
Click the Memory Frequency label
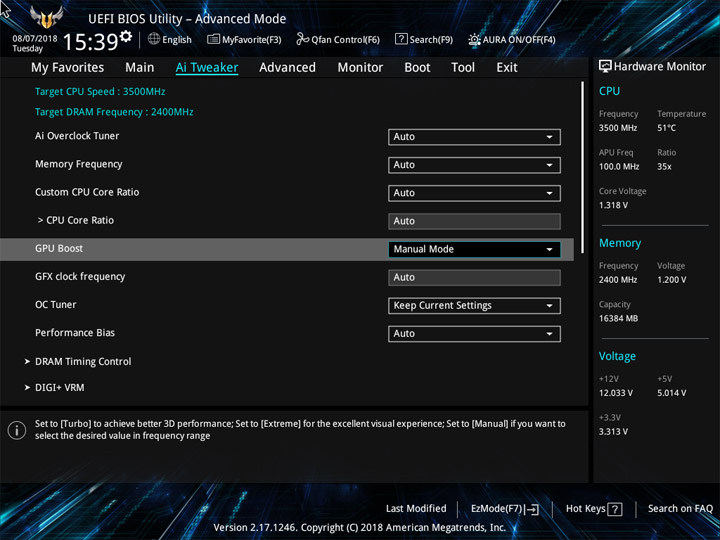(x=79, y=164)
